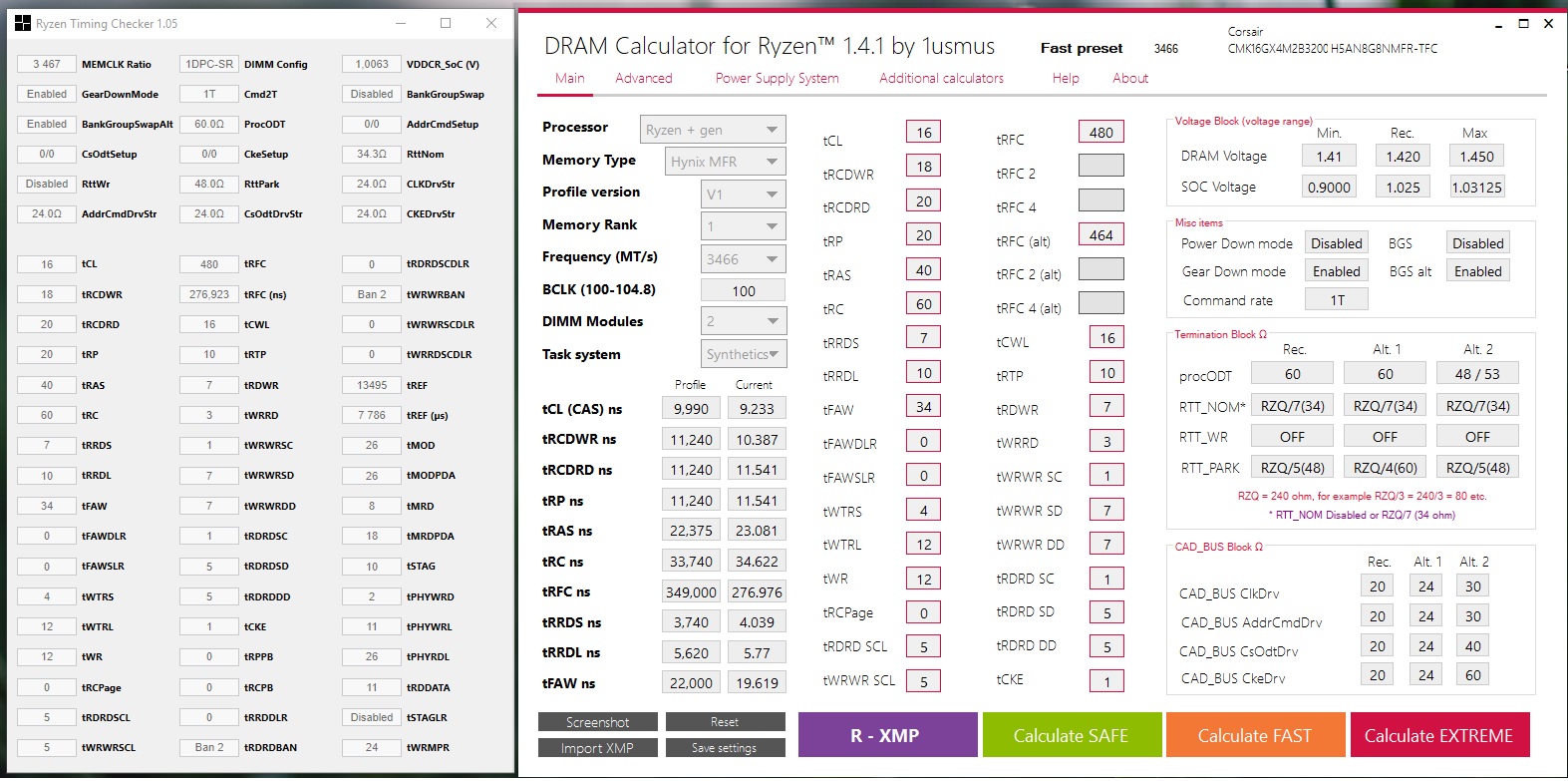Click the Command rate 1T value

click(1336, 300)
